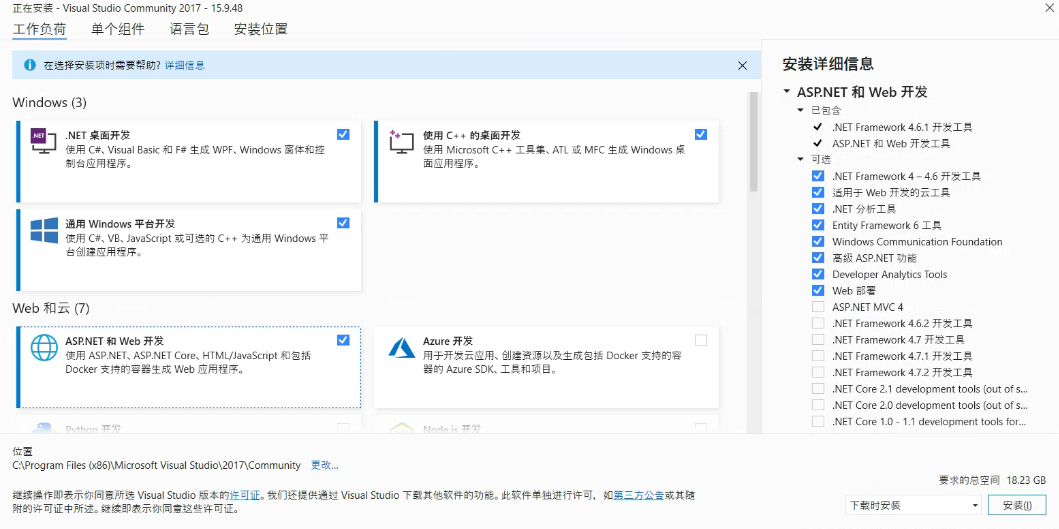
Task: Uncheck Windows Communication Foundation option
Action: pyautogui.click(x=818, y=241)
